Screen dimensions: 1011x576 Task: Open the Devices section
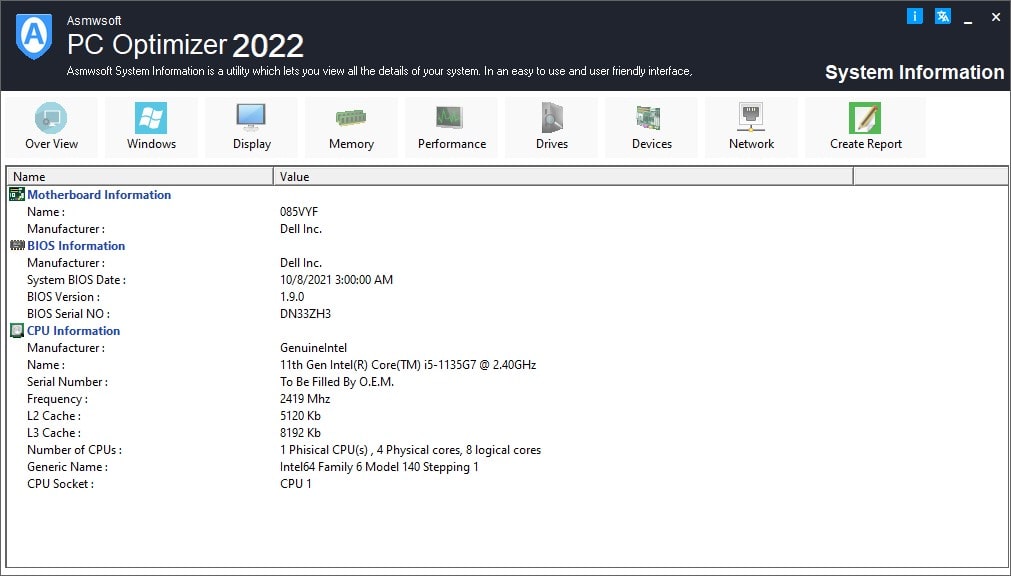[651, 127]
